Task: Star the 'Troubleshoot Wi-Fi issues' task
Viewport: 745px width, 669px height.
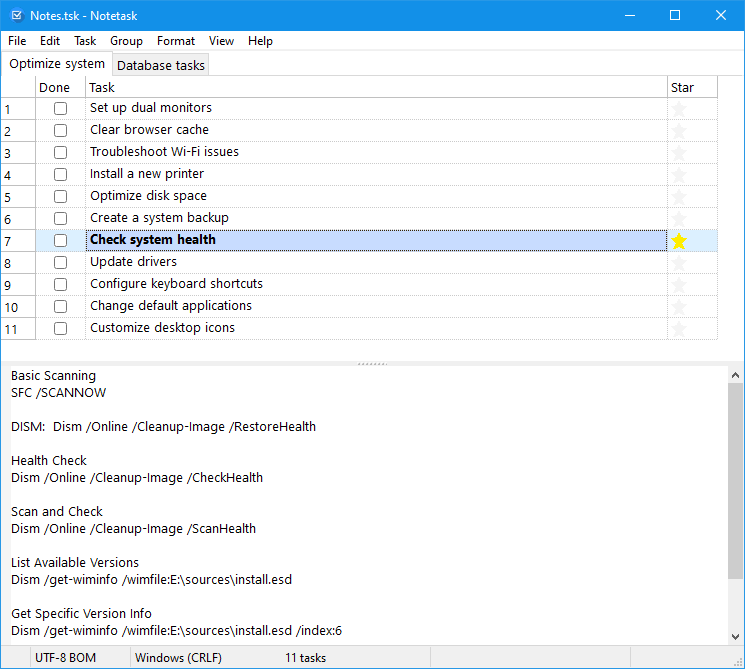Action: pos(679,153)
